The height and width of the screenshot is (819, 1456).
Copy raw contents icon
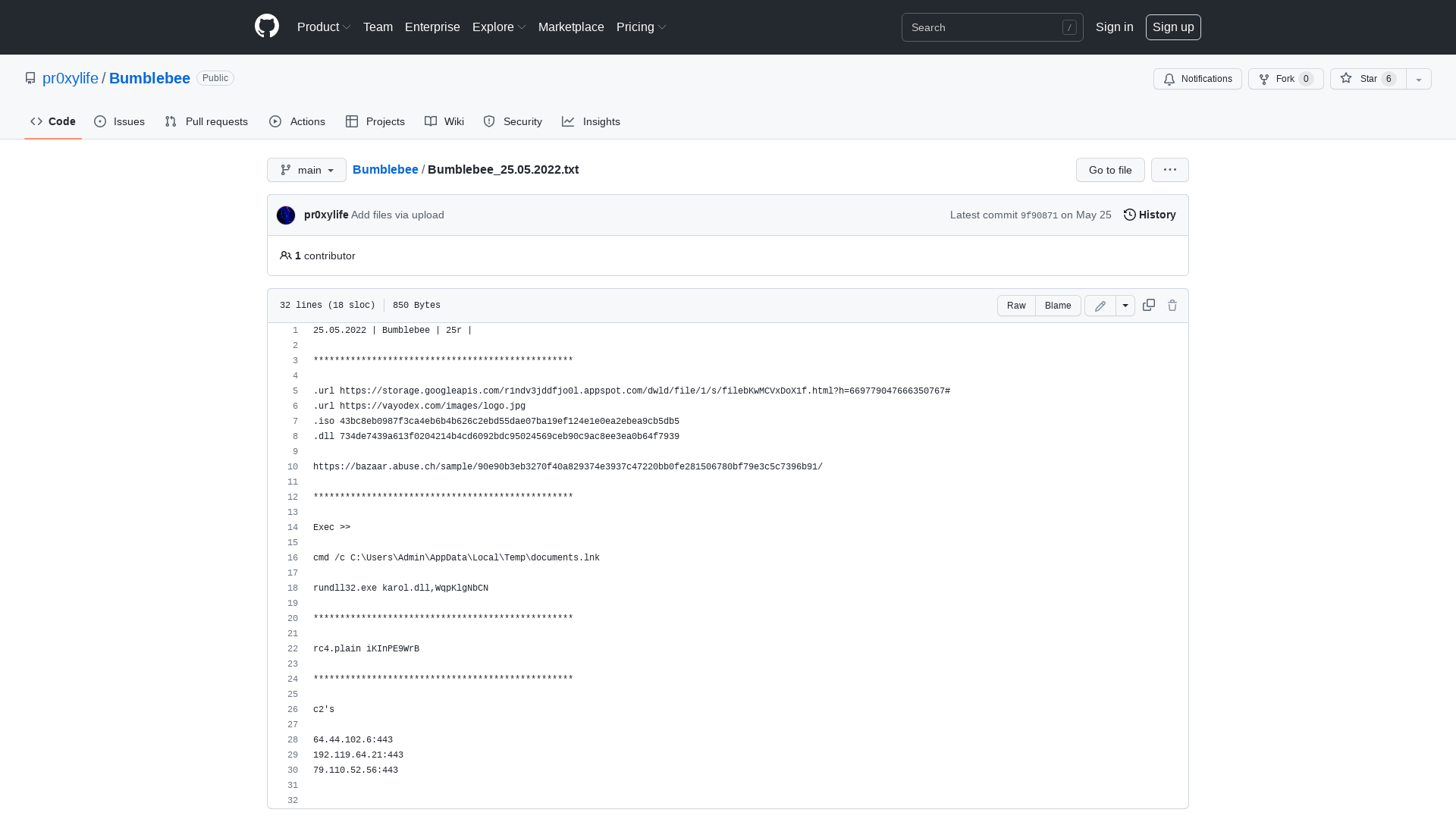1149,305
